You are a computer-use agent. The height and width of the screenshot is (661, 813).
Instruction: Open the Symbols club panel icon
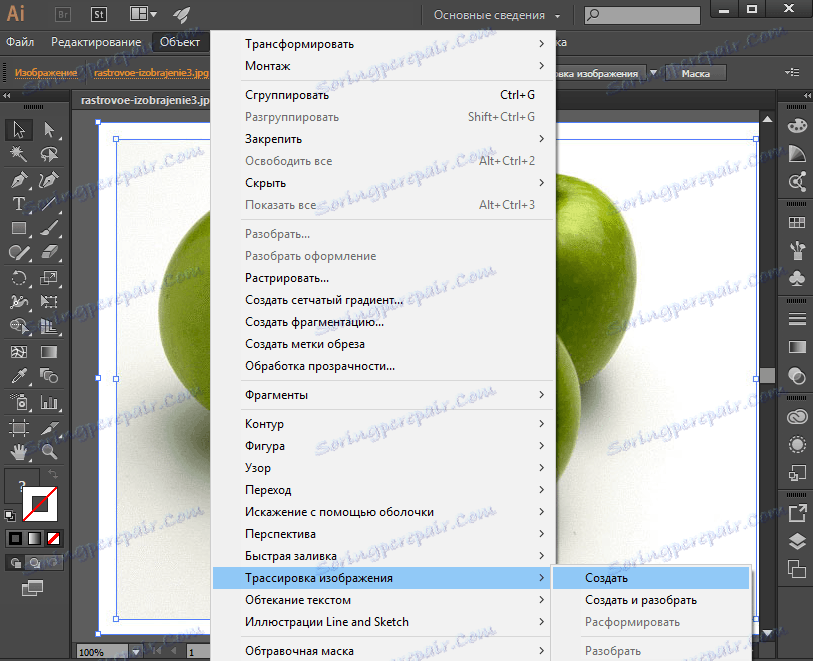click(797, 278)
